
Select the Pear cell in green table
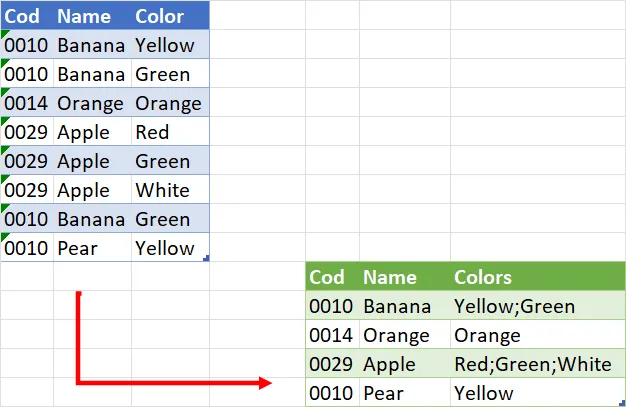point(383,394)
